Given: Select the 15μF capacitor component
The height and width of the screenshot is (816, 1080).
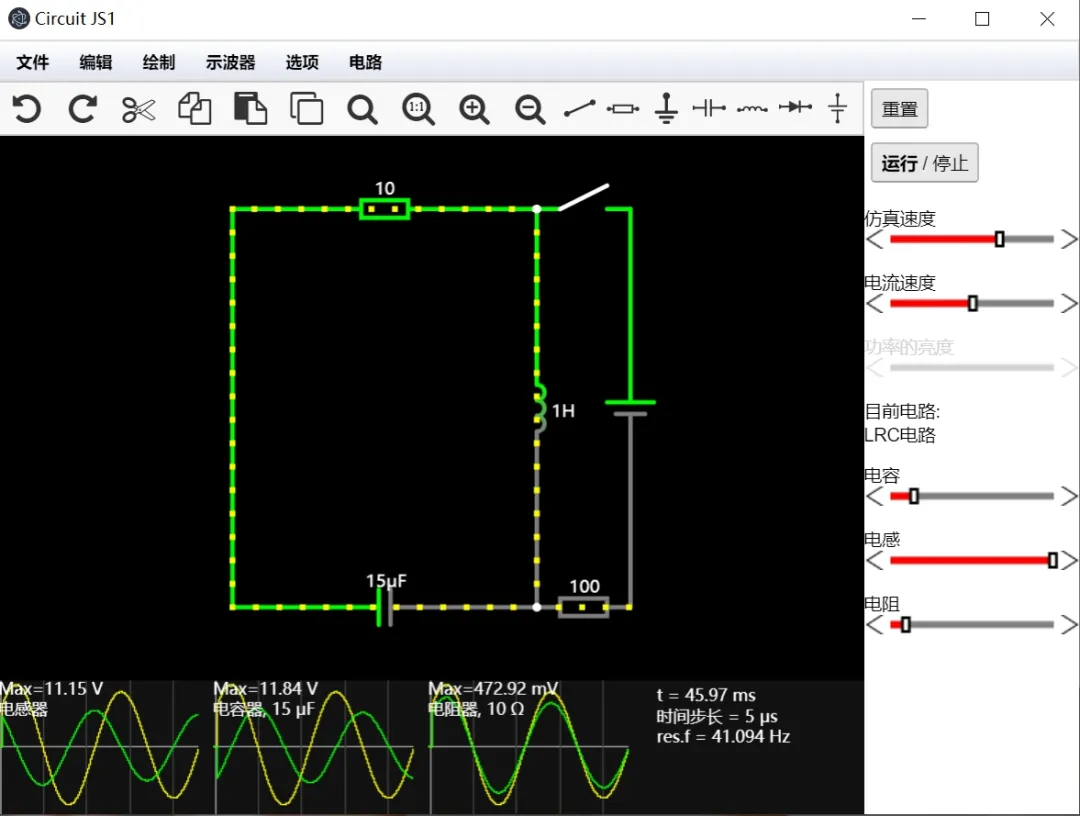Looking at the screenshot, I should pos(384,607).
